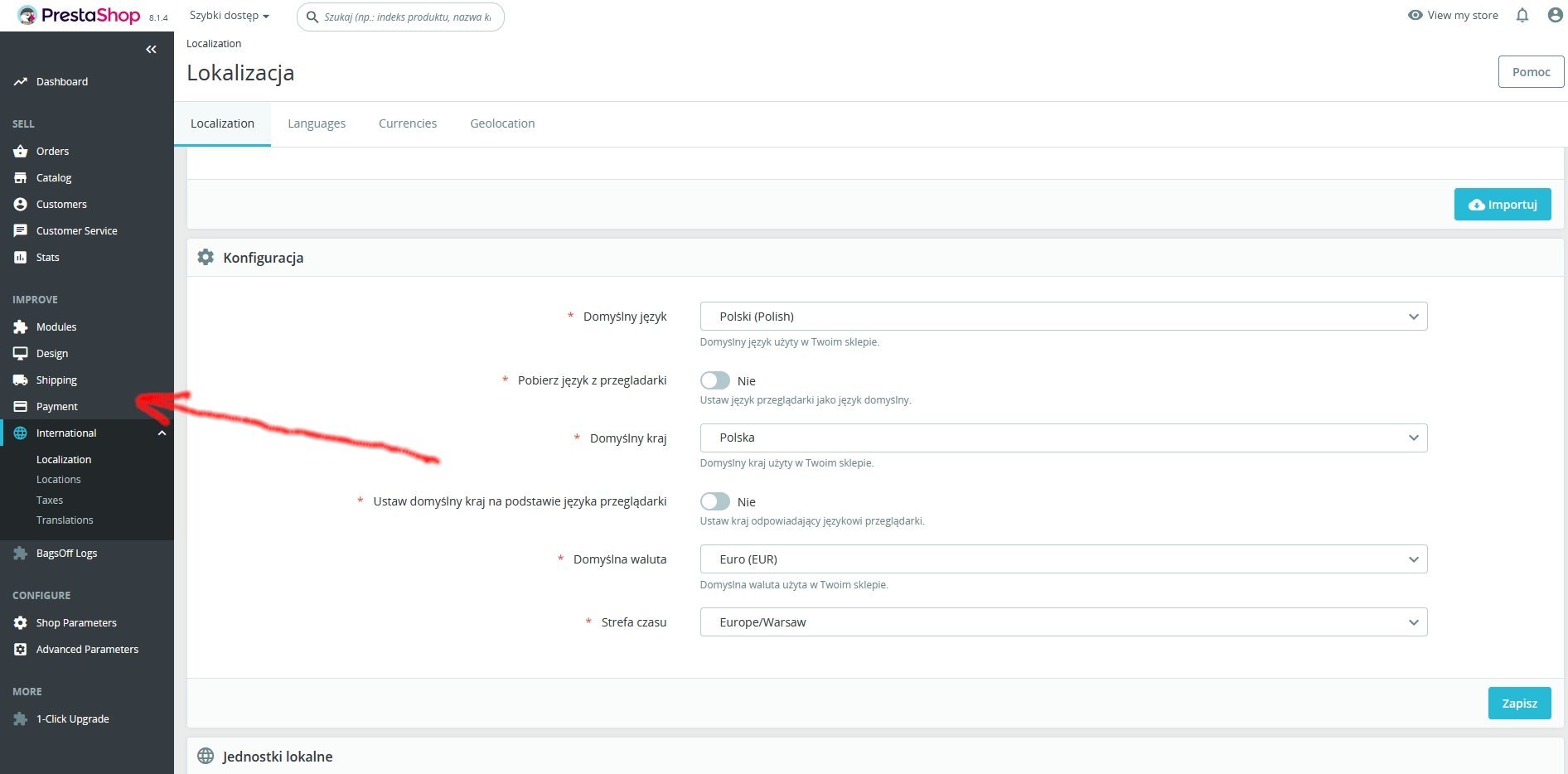Click the Catalog store icon

click(x=21, y=178)
